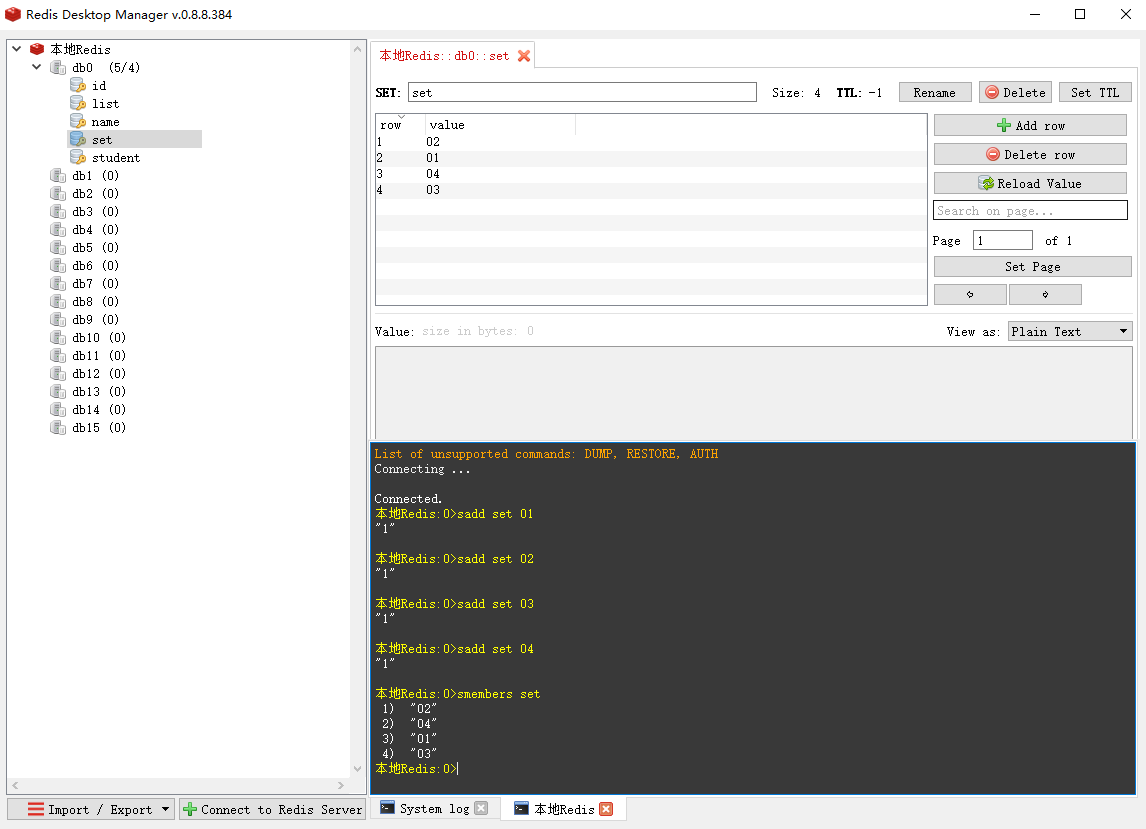The image size is (1146, 829).
Task: Collapse the db0 database node
Action: 37,67
